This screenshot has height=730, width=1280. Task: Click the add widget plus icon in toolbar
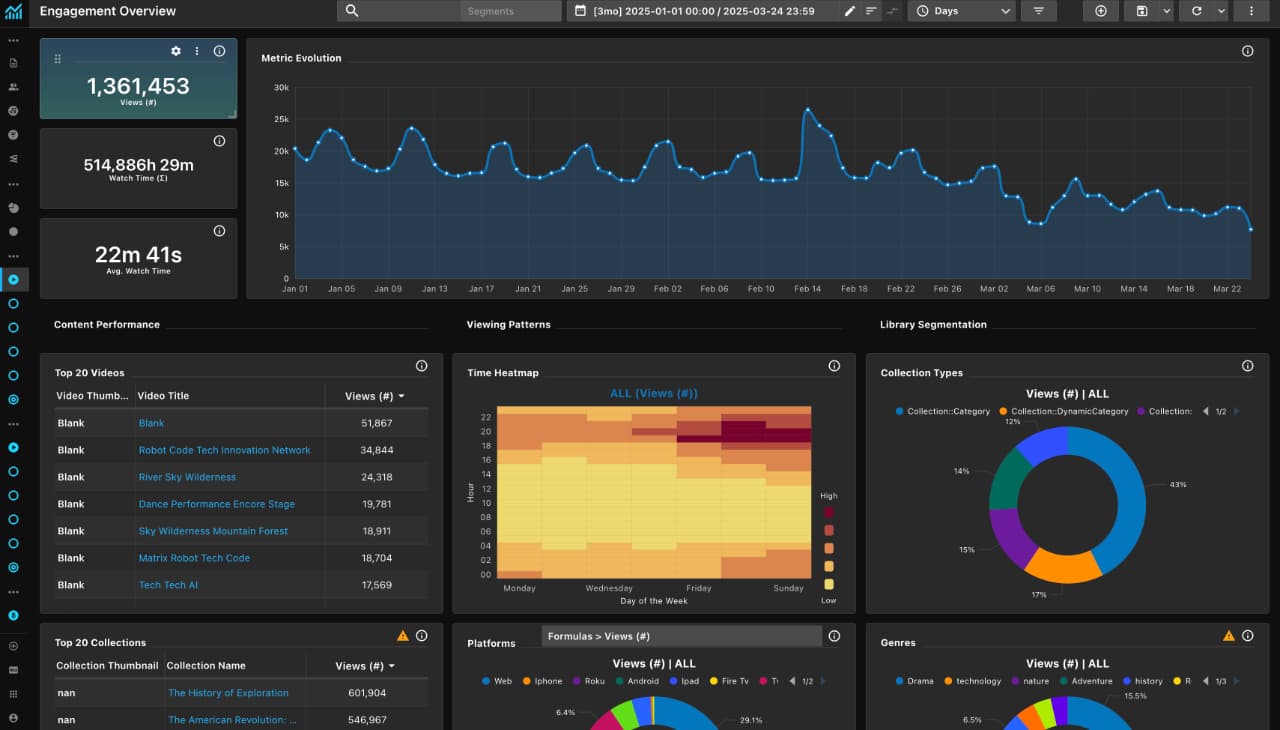point(1100,11)
